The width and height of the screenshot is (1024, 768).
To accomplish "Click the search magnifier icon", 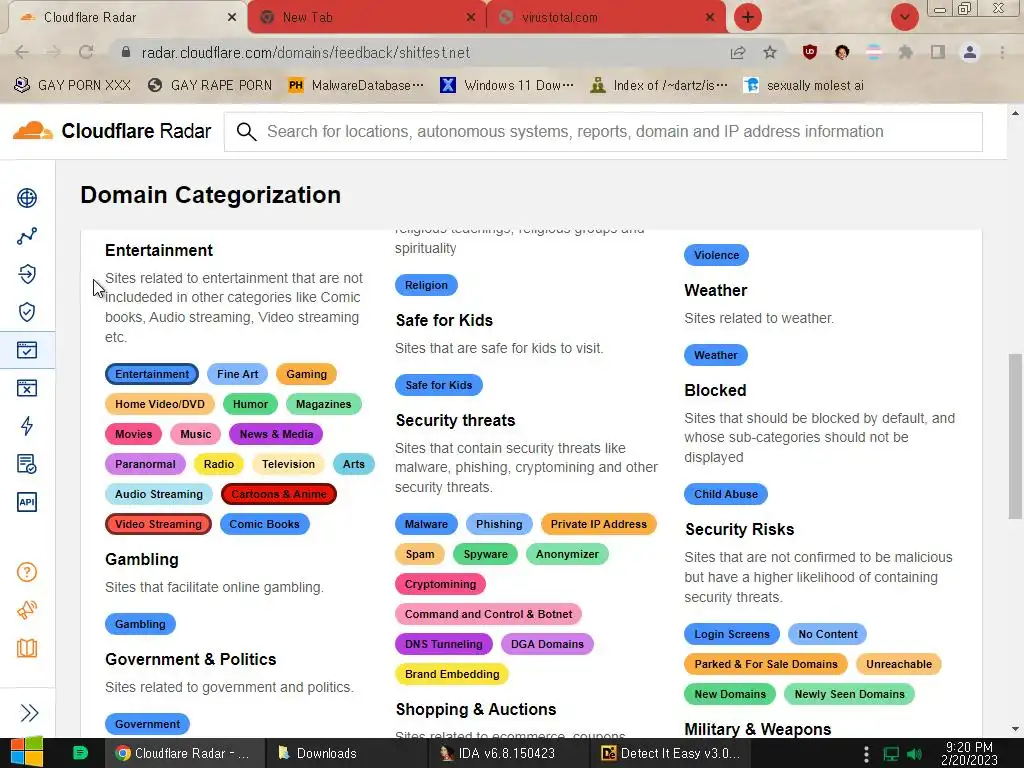I will [x=246, y=132].
